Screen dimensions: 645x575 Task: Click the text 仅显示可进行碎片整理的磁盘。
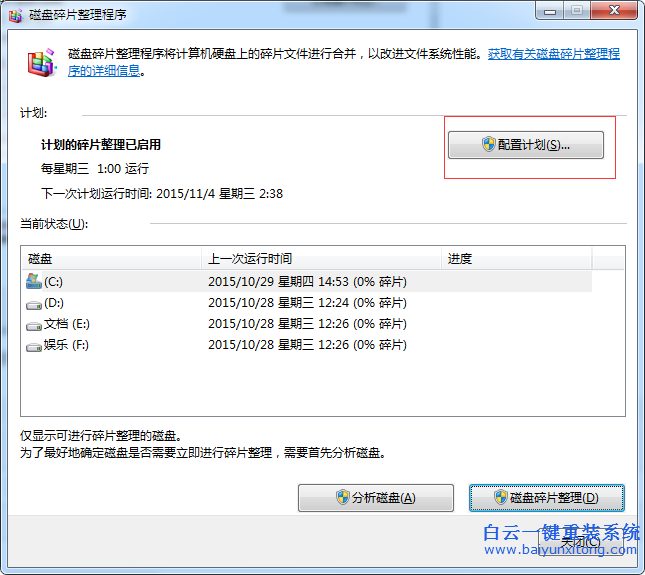(x=101, y=436)
